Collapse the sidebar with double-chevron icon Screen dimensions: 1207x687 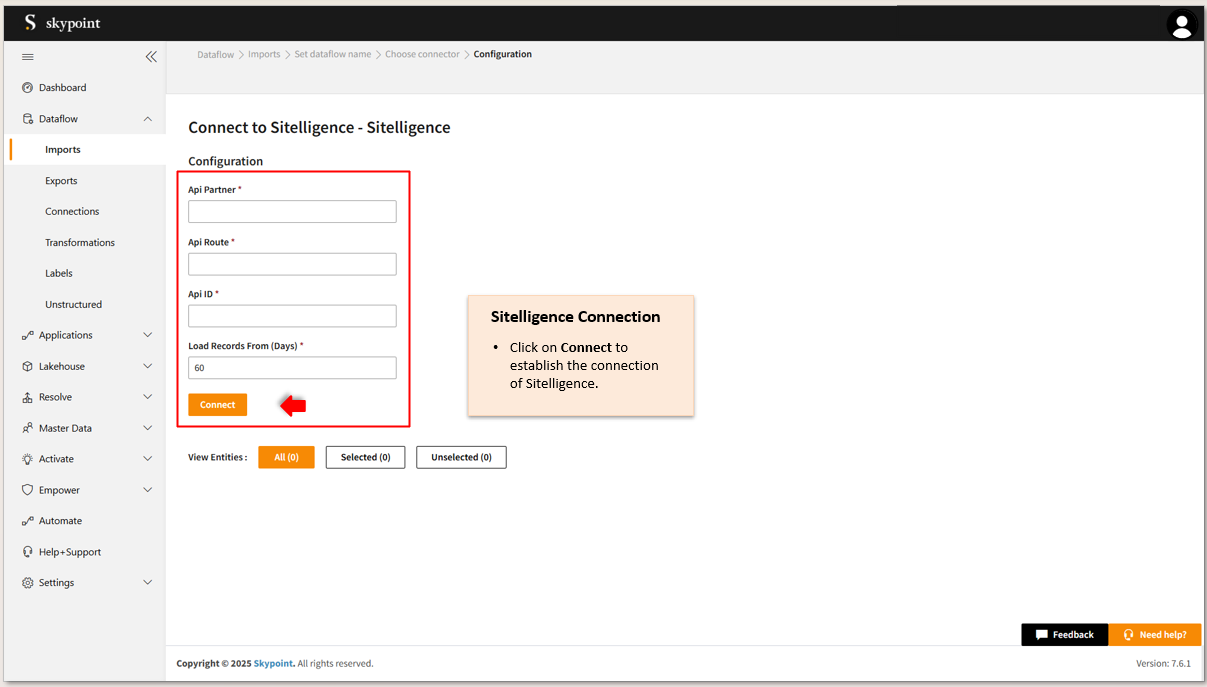tap(151, 57)
